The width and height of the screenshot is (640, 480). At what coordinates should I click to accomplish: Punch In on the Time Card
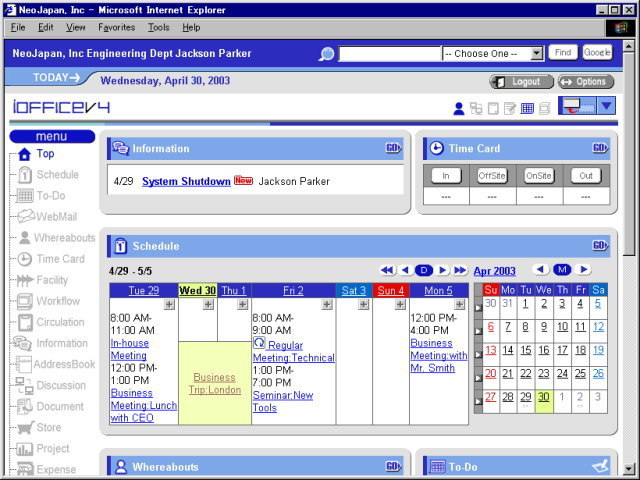coord(446,176)
